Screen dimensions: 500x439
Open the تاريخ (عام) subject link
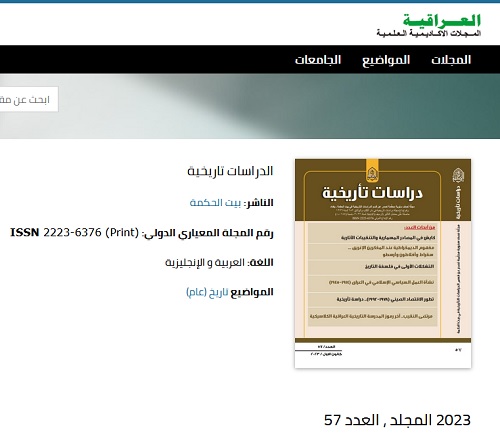point(207,292)
